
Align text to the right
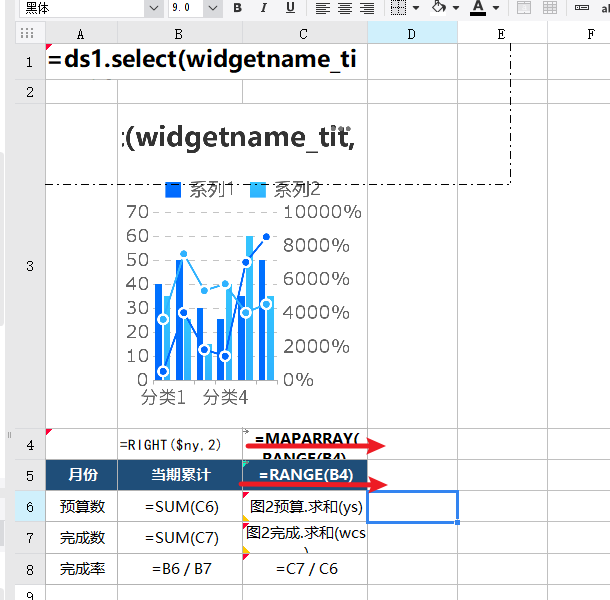(367, 7)
